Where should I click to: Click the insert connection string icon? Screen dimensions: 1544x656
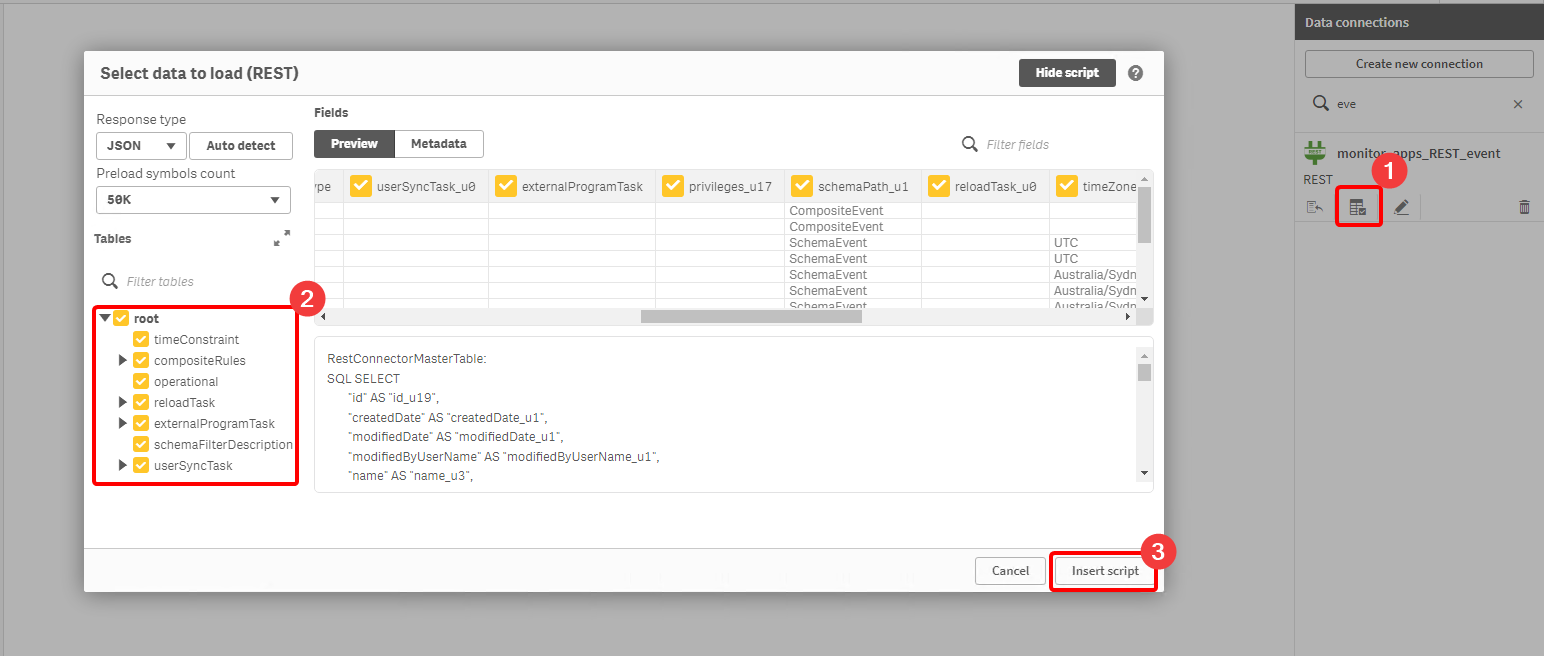tap(1315, 207)
